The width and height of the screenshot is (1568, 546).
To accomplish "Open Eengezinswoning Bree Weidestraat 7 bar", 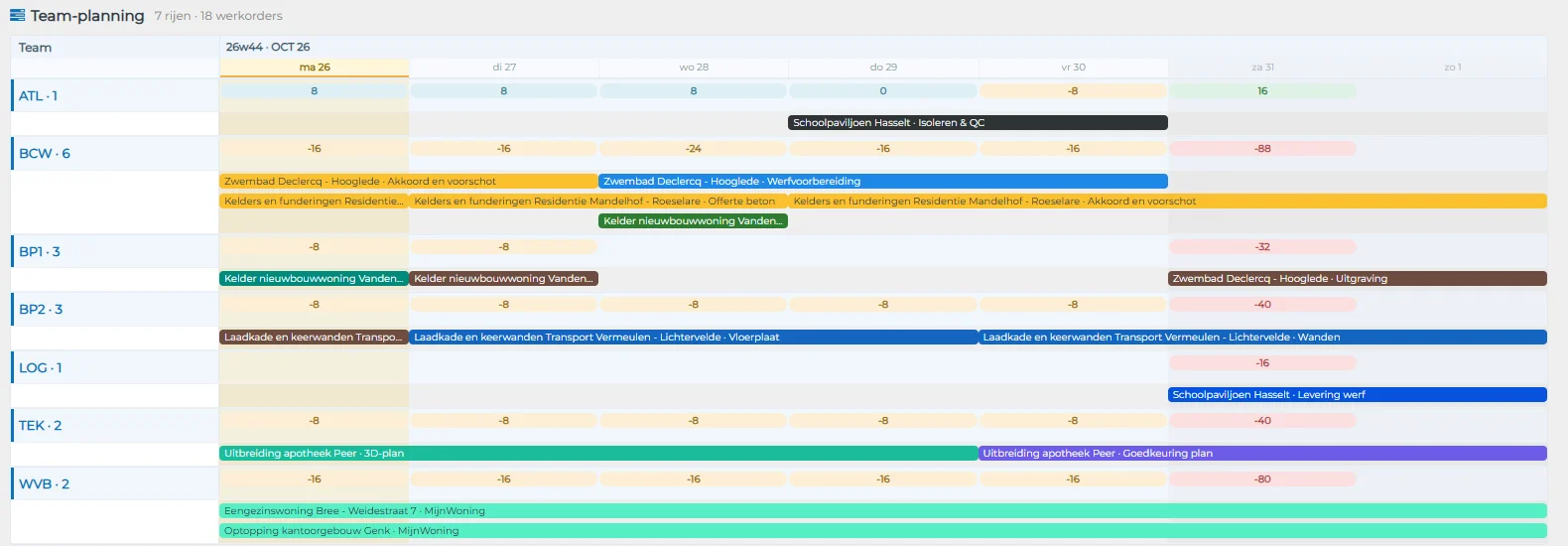I will tap(883, 511).
